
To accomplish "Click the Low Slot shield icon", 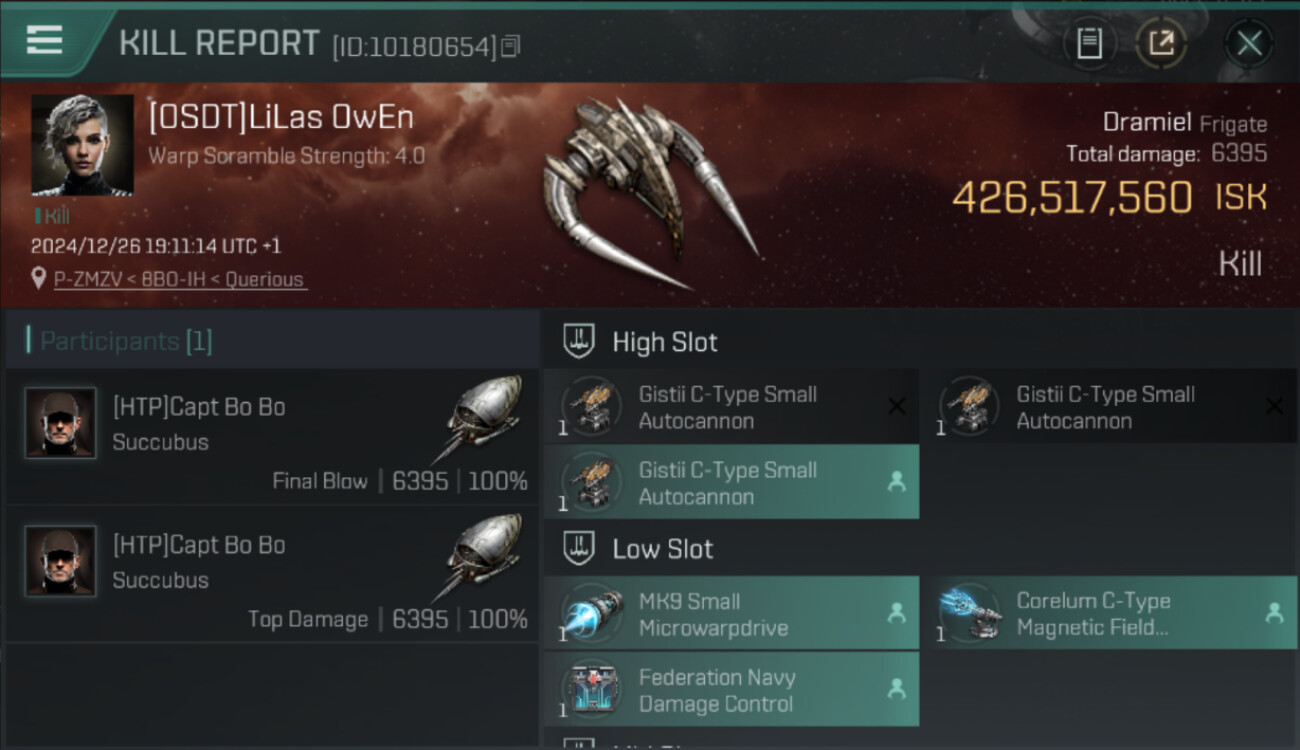I will (579, 548).
